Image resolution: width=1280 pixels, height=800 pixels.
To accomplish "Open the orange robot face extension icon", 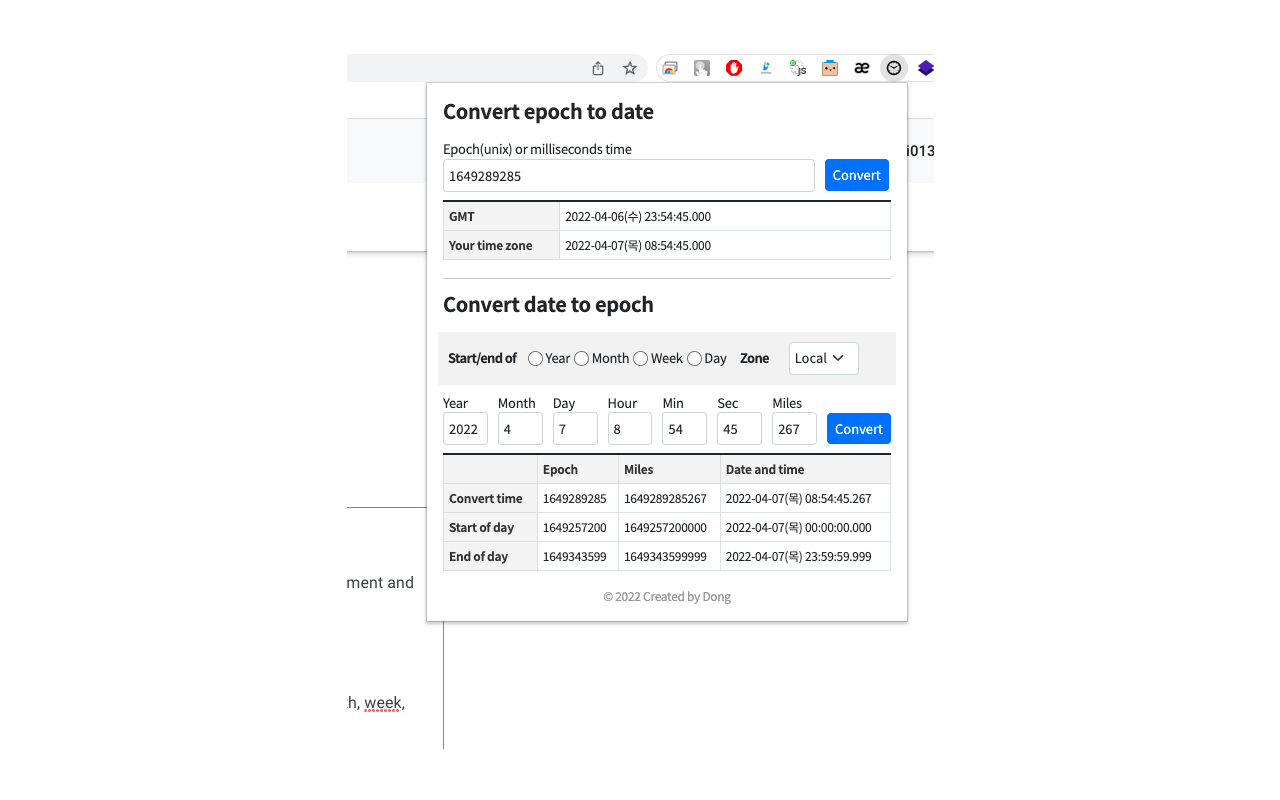I will click(x=829, y=67).
